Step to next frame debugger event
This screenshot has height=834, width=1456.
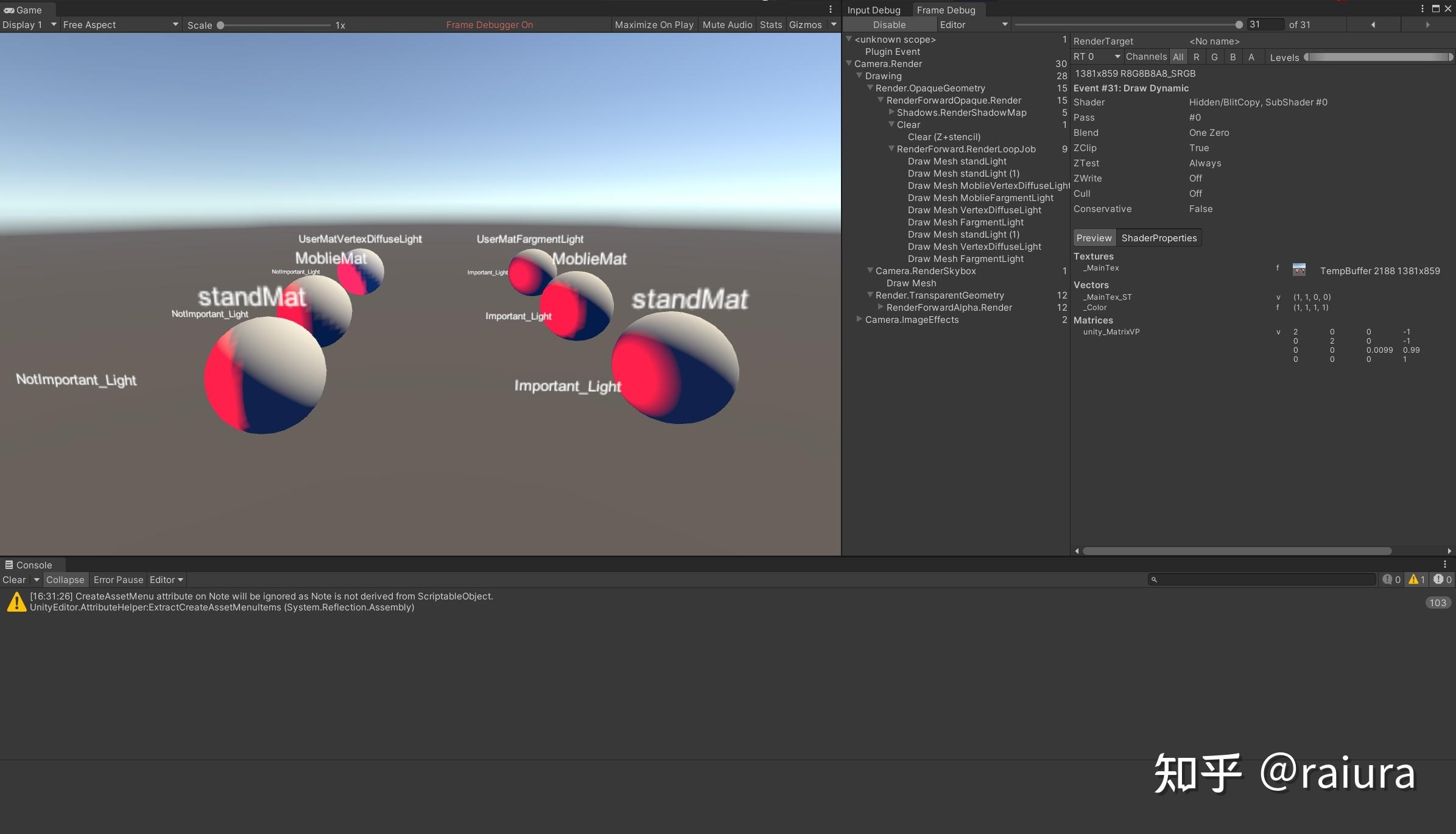(1427, 24)
